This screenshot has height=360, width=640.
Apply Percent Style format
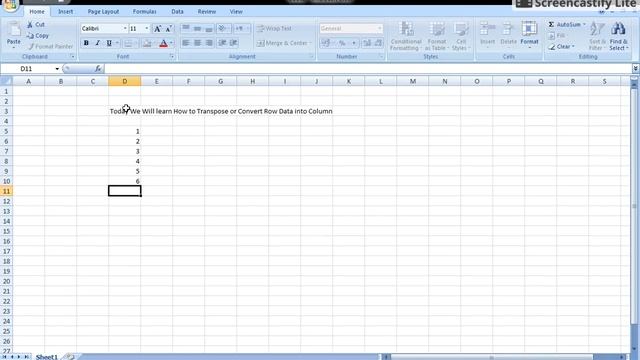342,43
